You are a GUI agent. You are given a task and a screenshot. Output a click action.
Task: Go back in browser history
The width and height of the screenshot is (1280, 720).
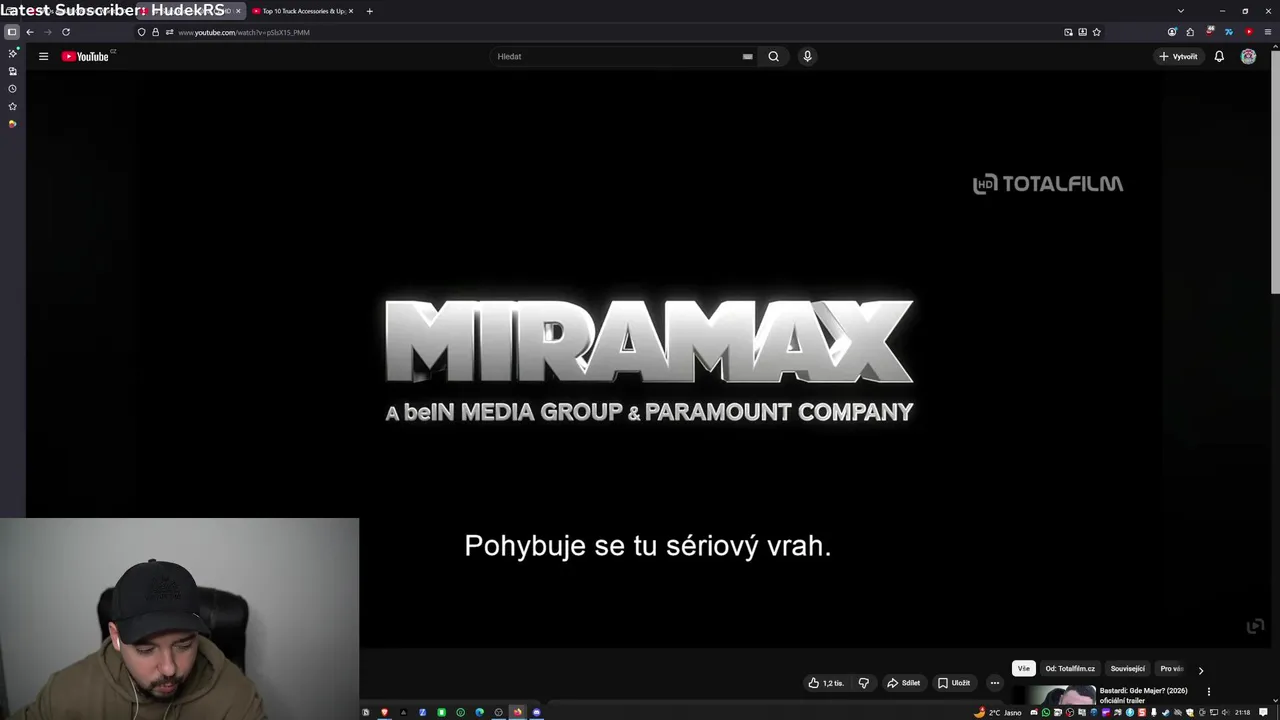[x=30, y=32]
